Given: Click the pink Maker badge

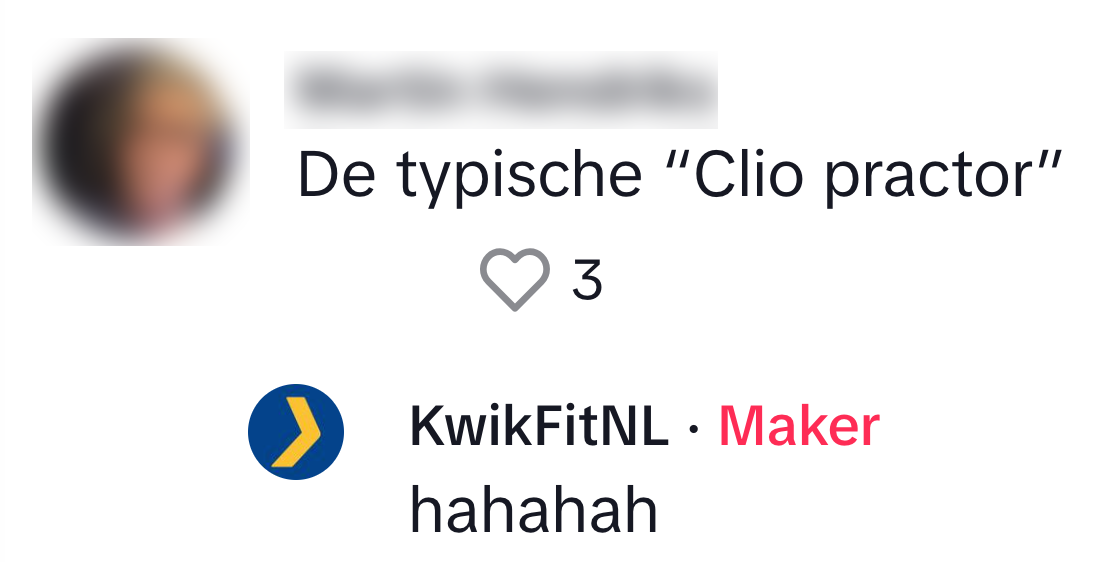Looking at the screenshot, I should click(x=799, y=427).
